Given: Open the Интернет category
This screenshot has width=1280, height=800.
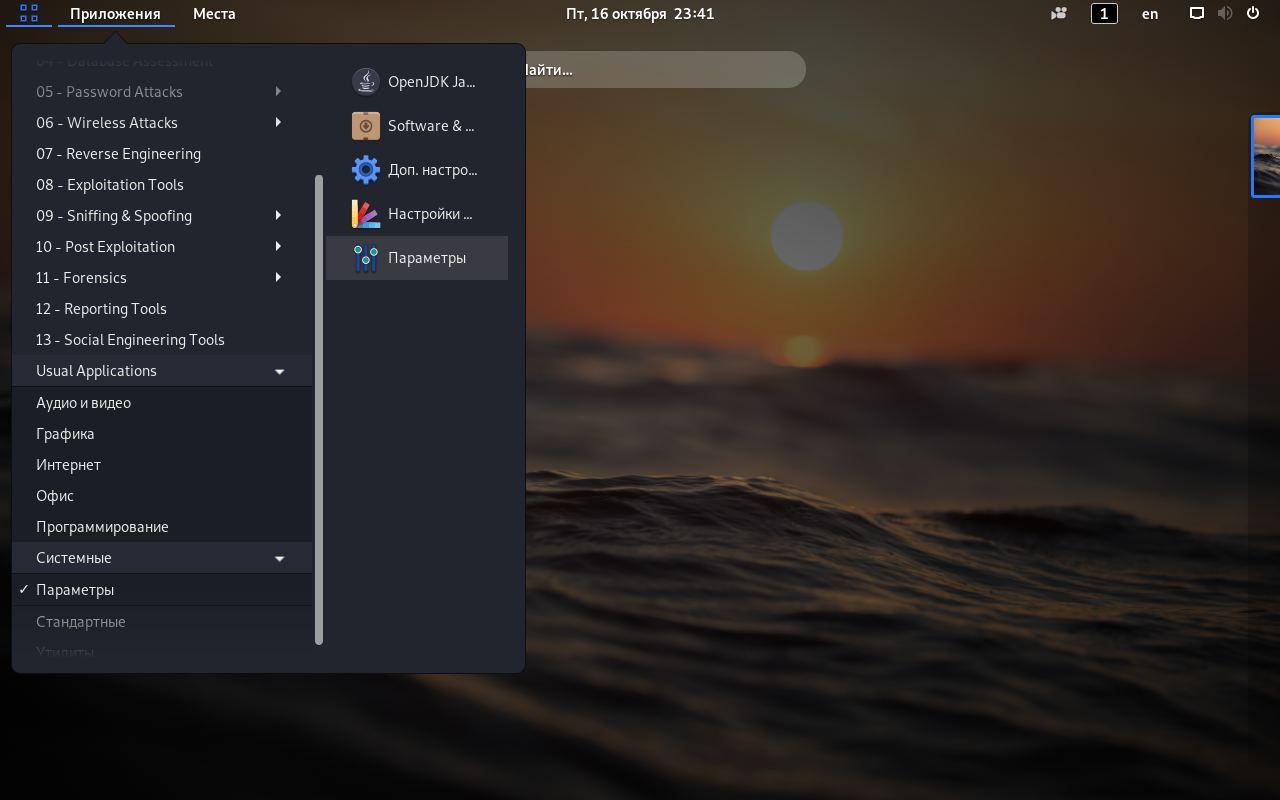Looking at the screenshot, I should click(x=162, y=465).
